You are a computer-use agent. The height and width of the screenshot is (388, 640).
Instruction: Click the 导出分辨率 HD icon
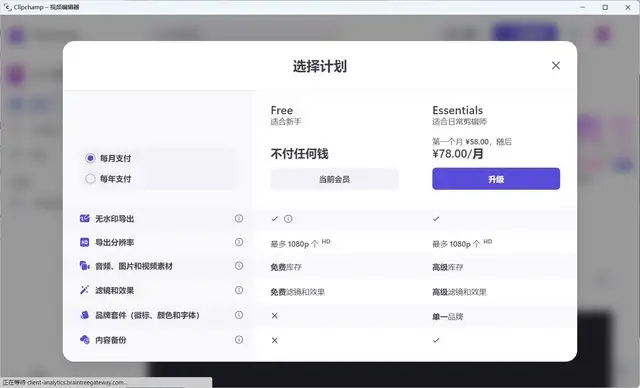[x=84, y=242]
